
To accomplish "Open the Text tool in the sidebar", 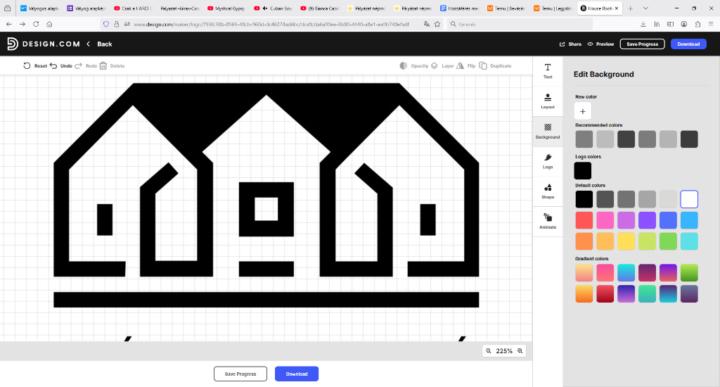I will [x=547, y=71].
